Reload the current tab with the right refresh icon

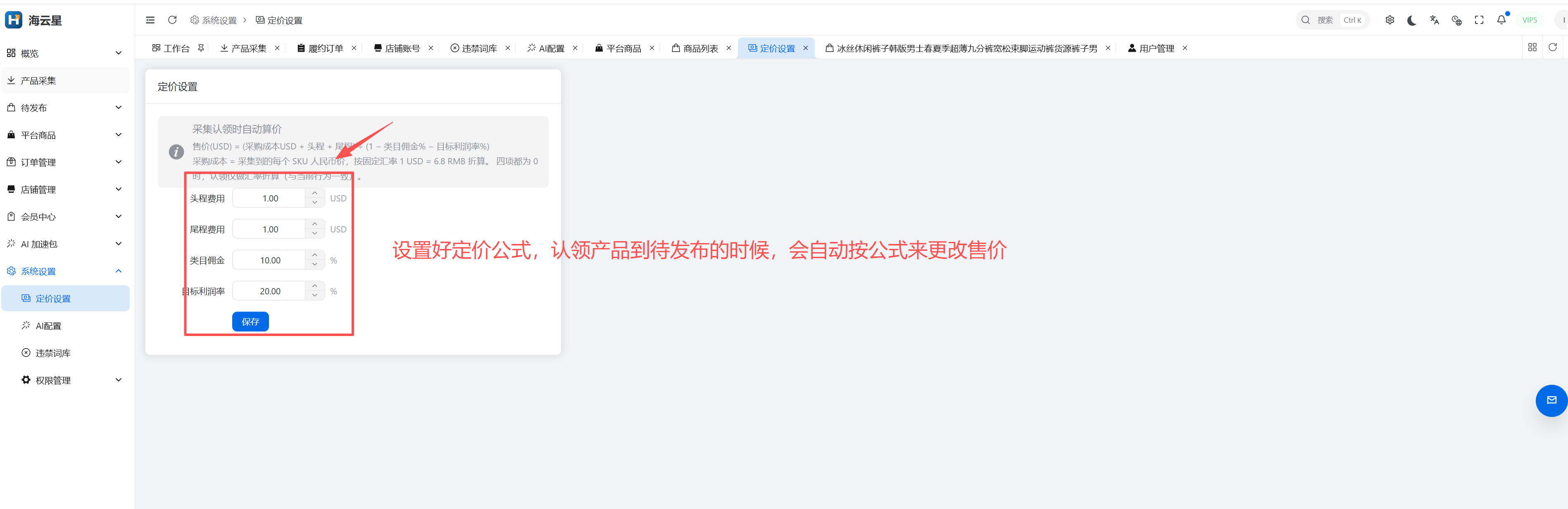[x=1553, y=47]
